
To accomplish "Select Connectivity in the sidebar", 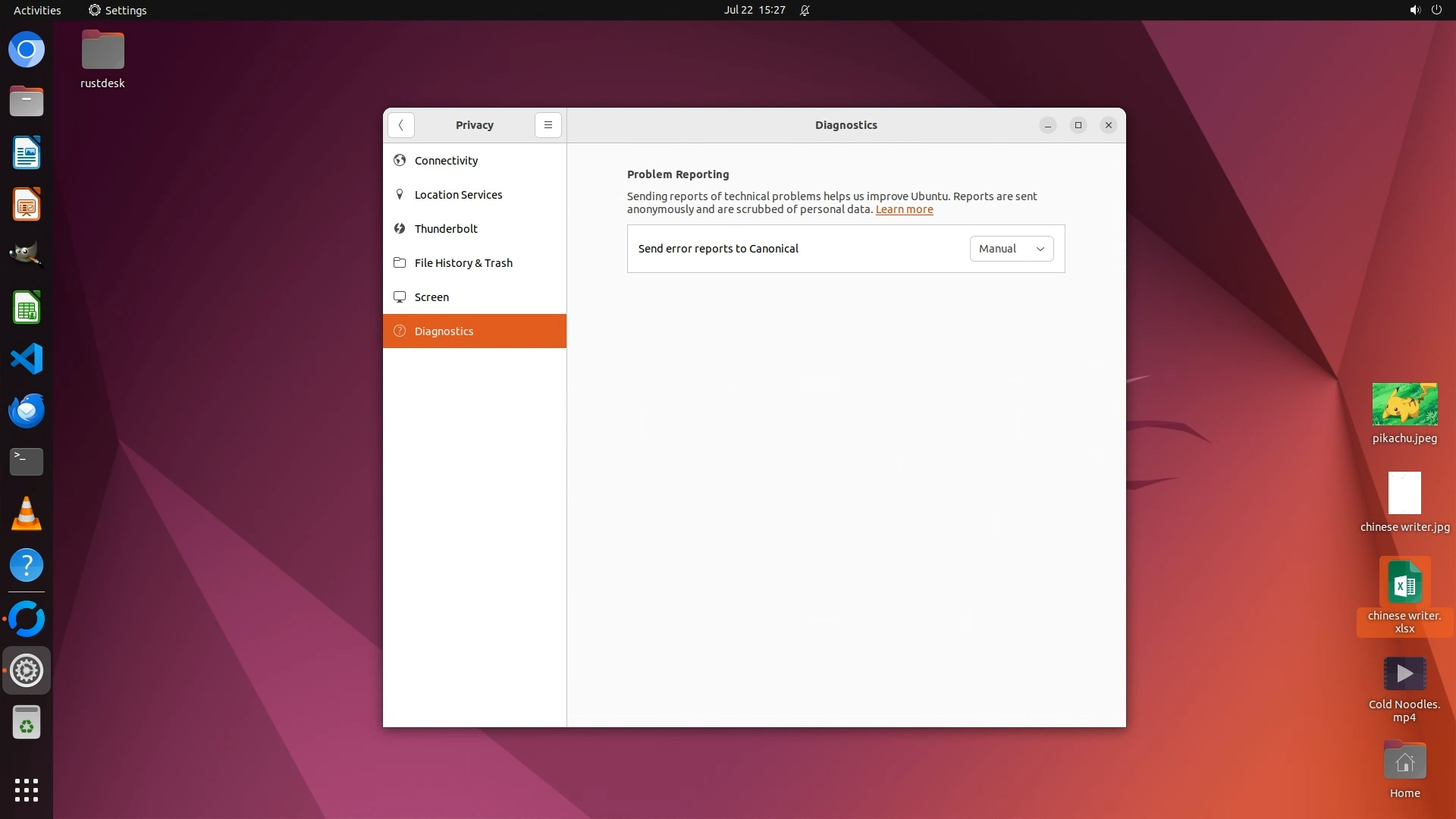I will coord(446,161).
